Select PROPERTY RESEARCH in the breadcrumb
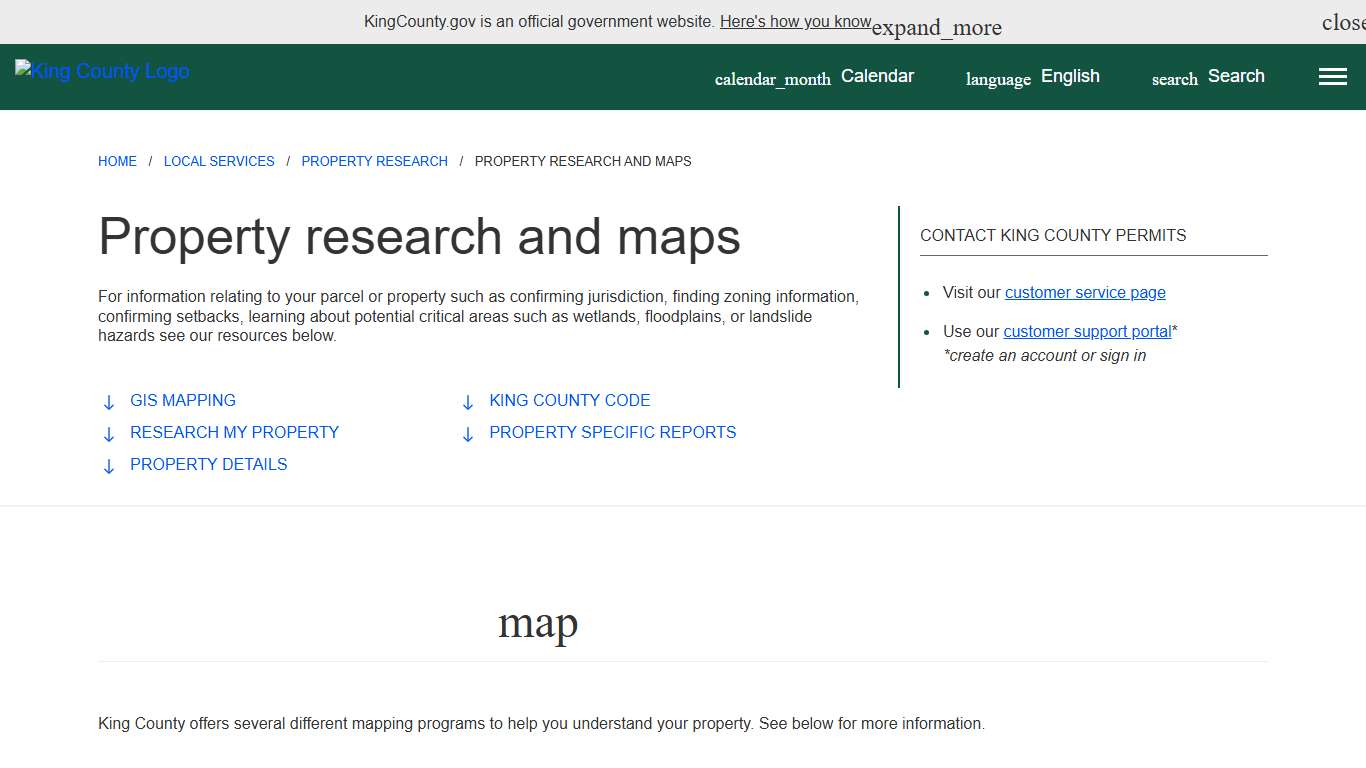Screen dimensions: 1366x768 [x=374, y=161]
